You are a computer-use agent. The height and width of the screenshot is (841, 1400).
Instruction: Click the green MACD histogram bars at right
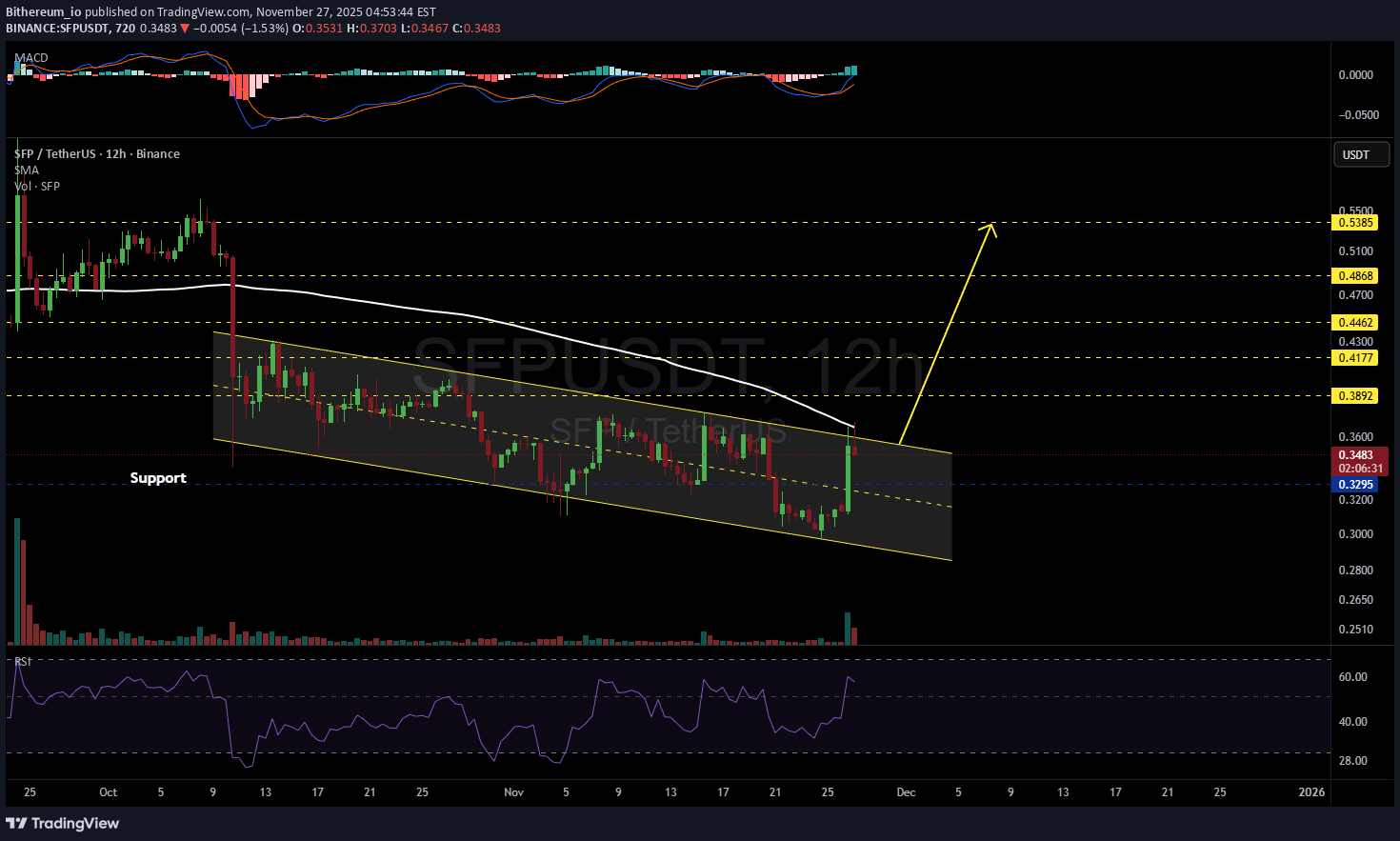tap(850, 70)
